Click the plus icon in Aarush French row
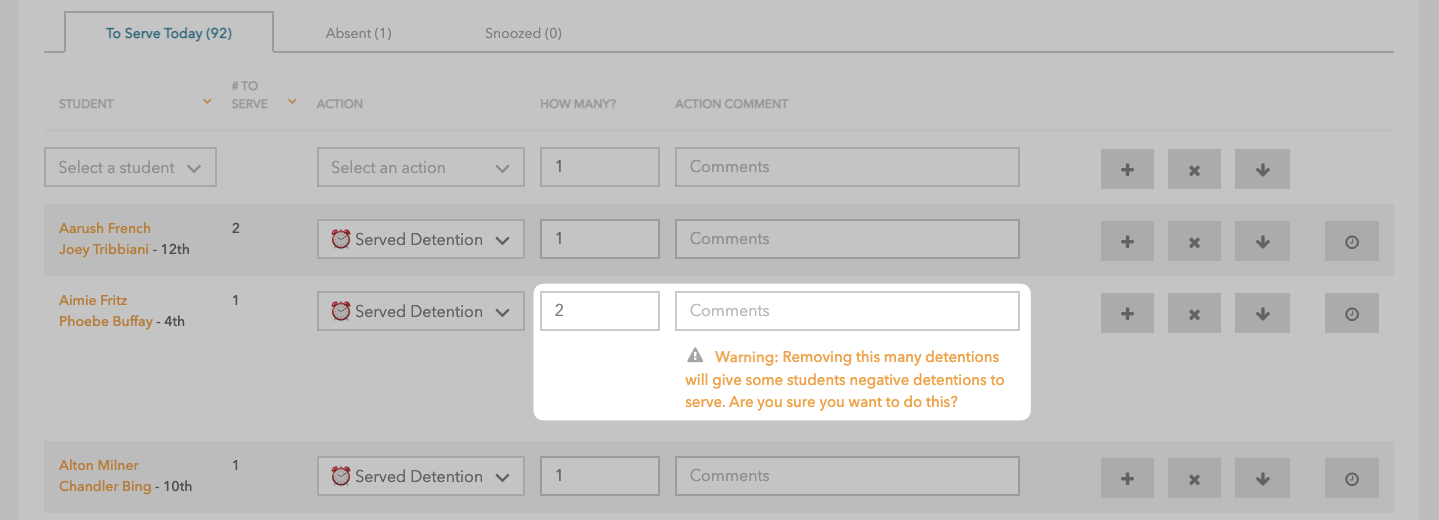This screenshot has height=520, width=1439. (x=1127, y=241)
